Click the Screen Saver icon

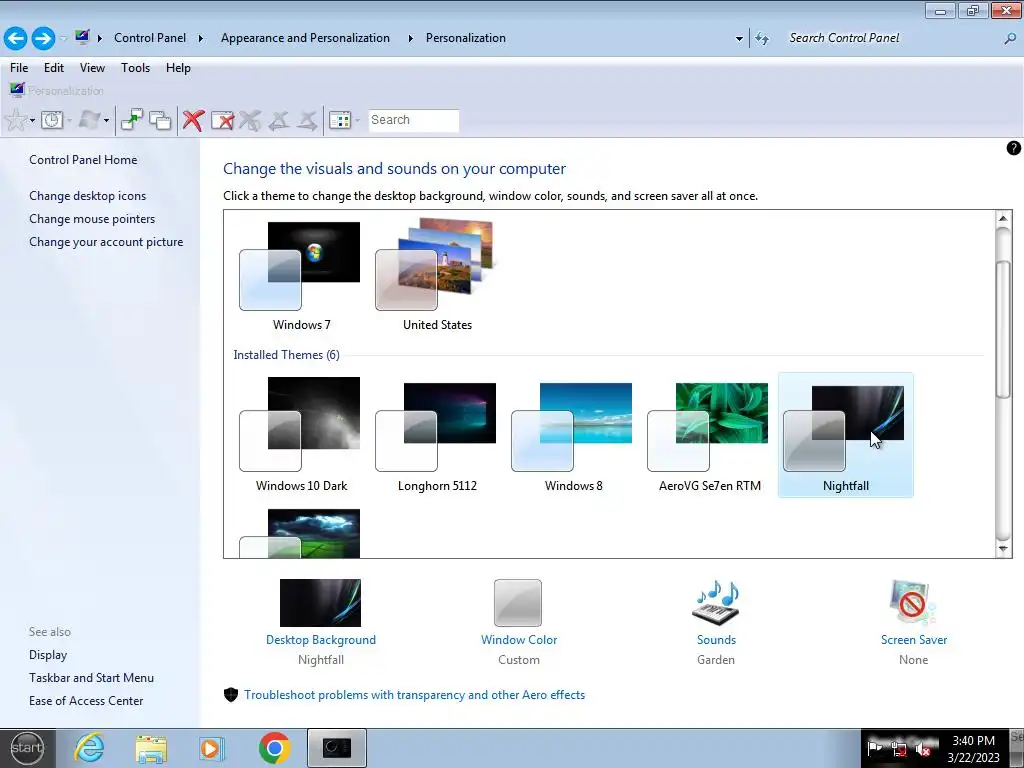[x=913, y=603]
